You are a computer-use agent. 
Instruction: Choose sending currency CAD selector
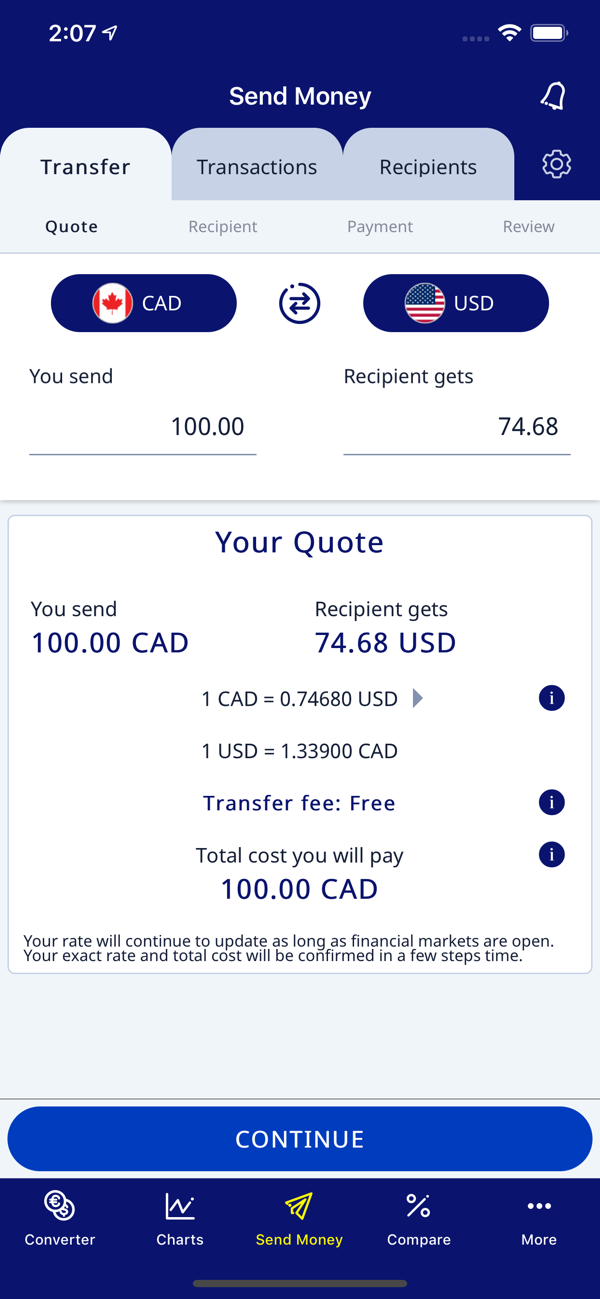tap(144, 303)
